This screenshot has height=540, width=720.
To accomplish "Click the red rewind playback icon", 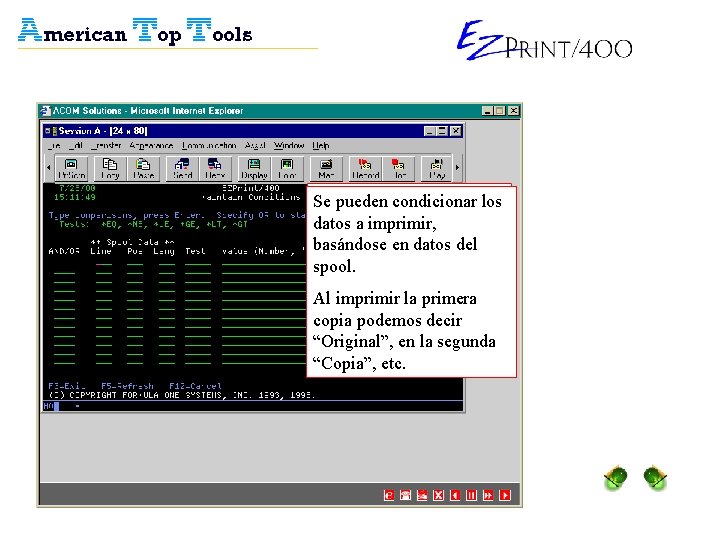I will 455,495.
